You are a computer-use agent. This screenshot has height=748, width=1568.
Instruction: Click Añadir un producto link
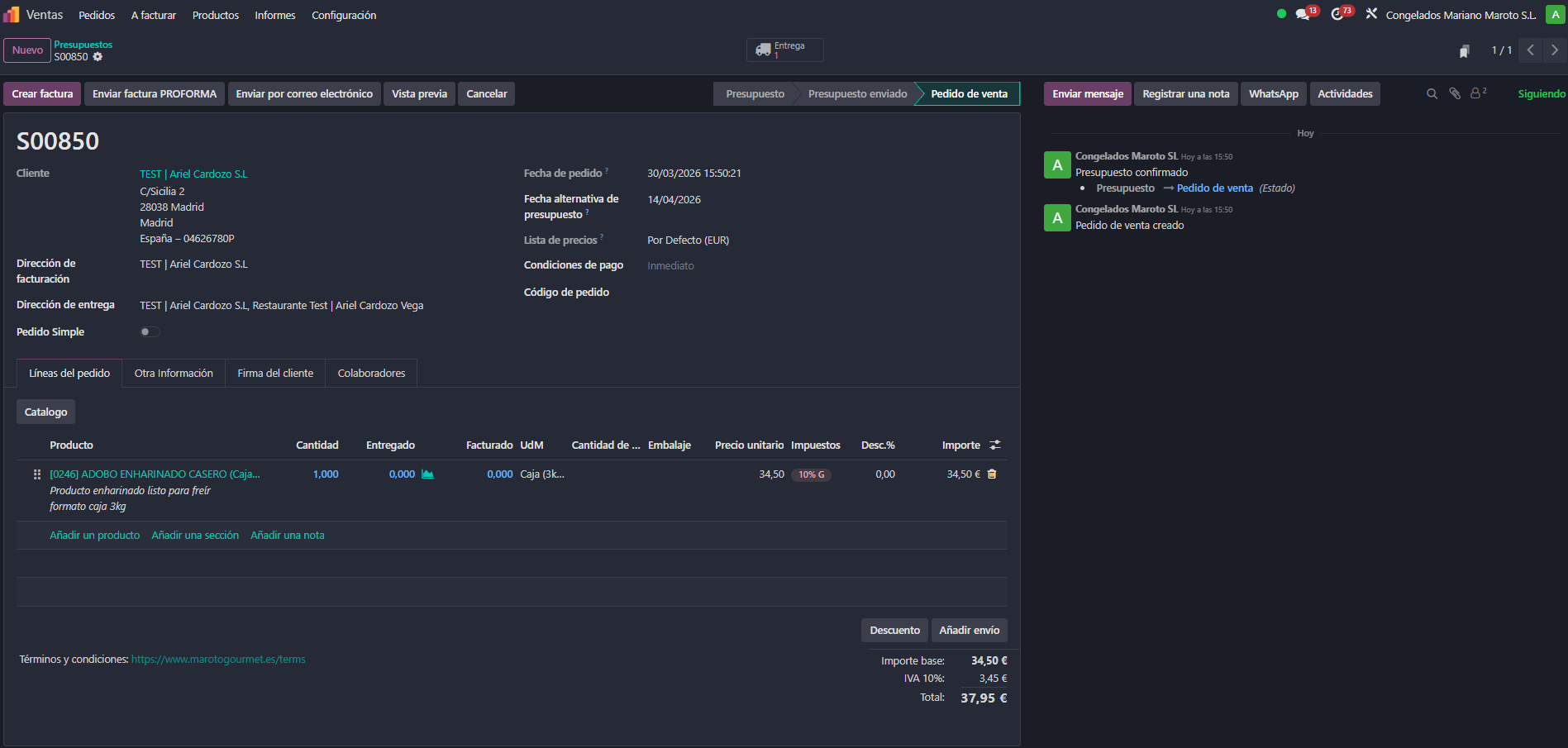(95, 536)
